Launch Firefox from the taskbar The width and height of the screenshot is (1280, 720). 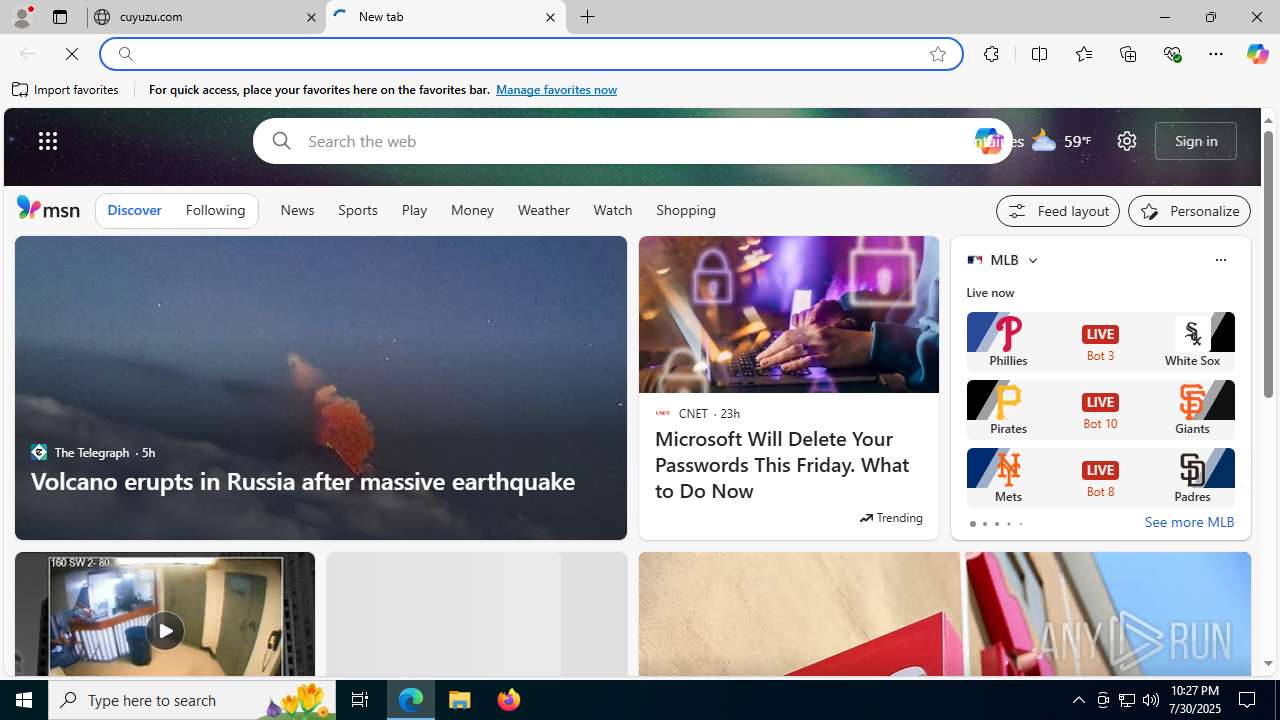pos(509,700)
